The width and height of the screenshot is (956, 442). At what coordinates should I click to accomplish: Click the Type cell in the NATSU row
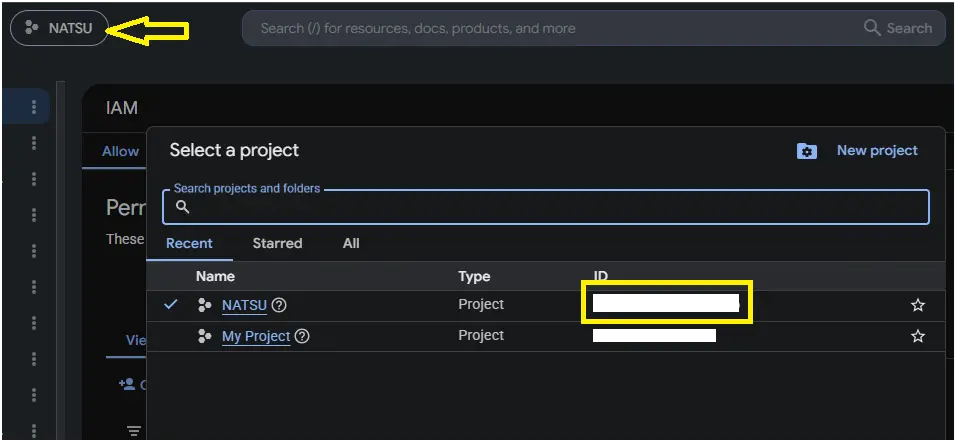coord(481,304)
